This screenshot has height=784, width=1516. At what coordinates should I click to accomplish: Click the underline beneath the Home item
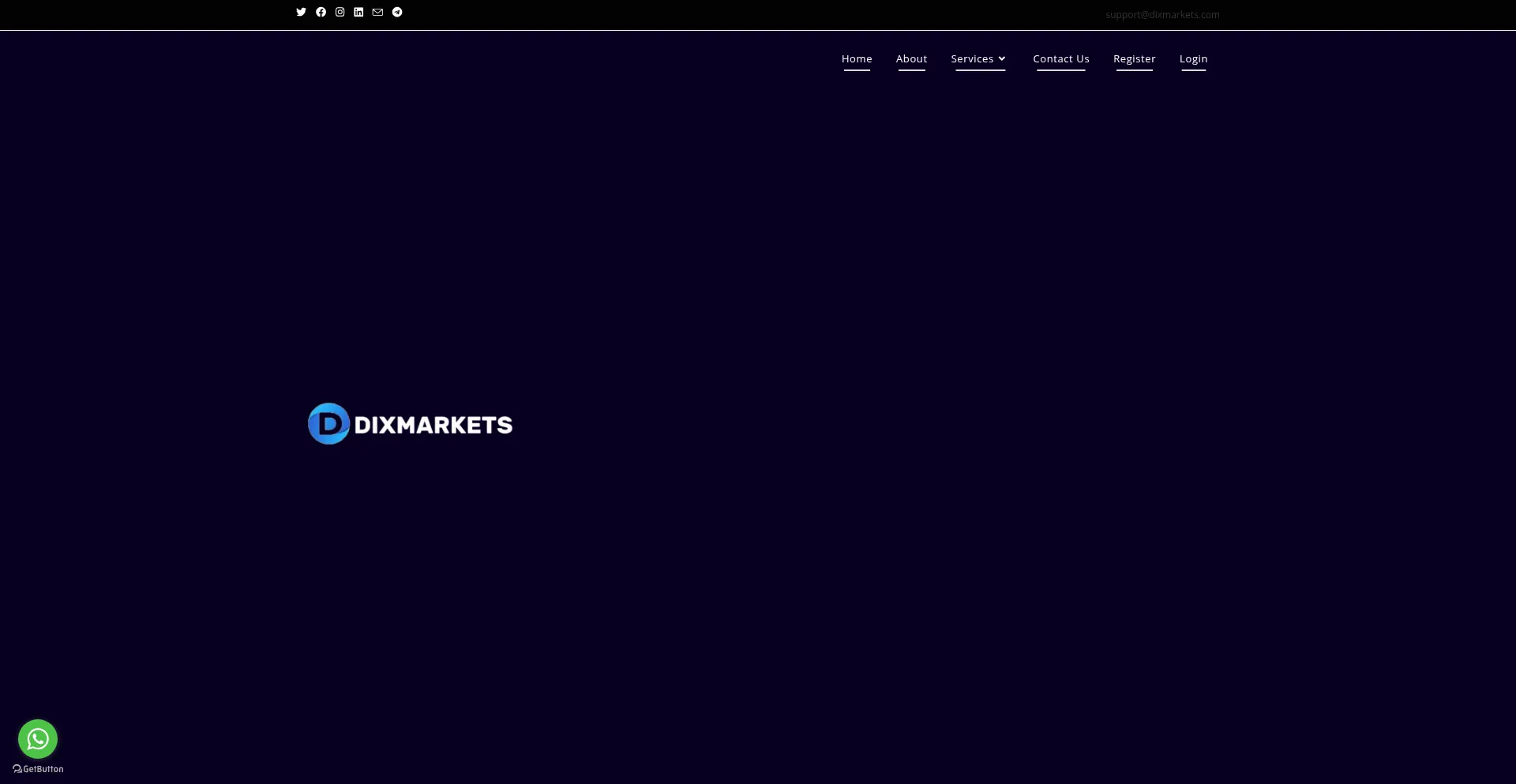pos(857,70)
